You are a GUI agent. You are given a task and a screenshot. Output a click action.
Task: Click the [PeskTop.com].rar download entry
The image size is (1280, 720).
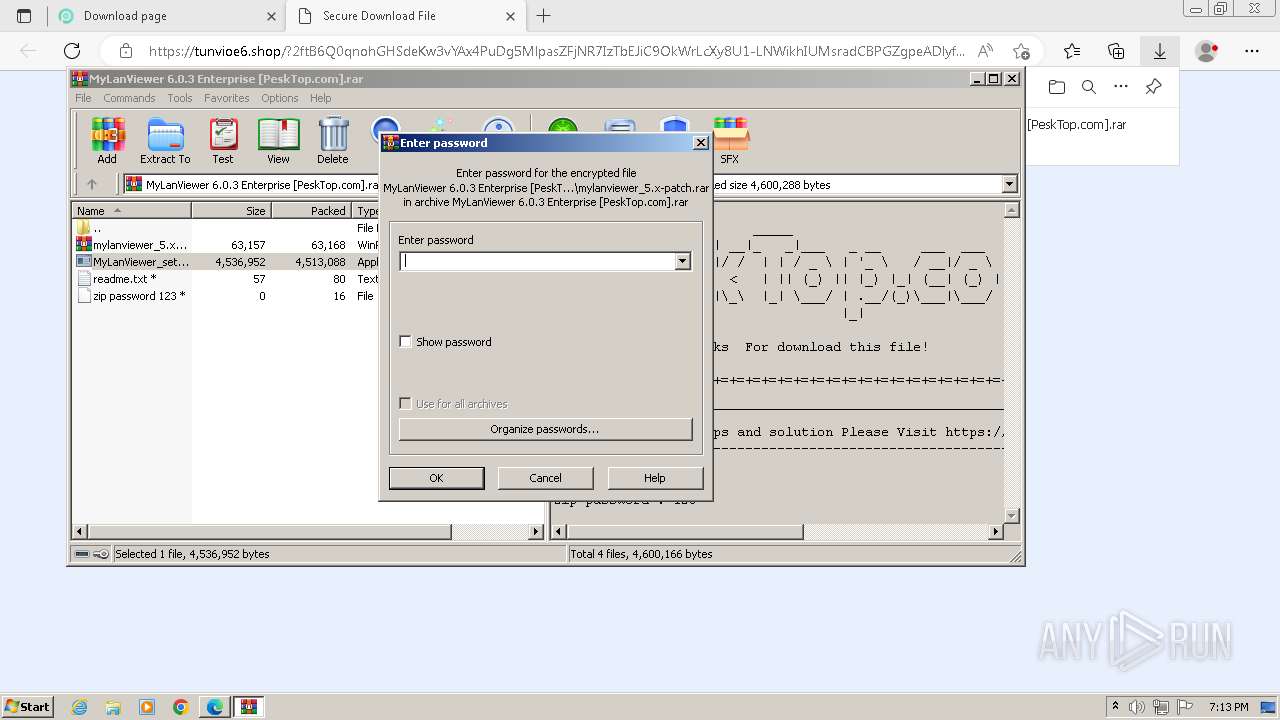click(x=1076, y=125)
